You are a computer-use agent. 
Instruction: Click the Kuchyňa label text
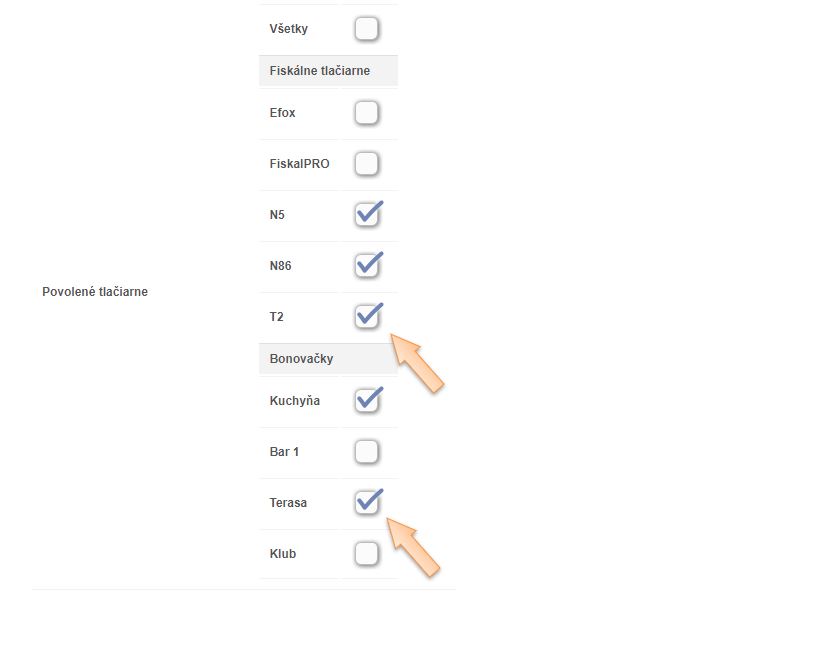click(294, 401)
